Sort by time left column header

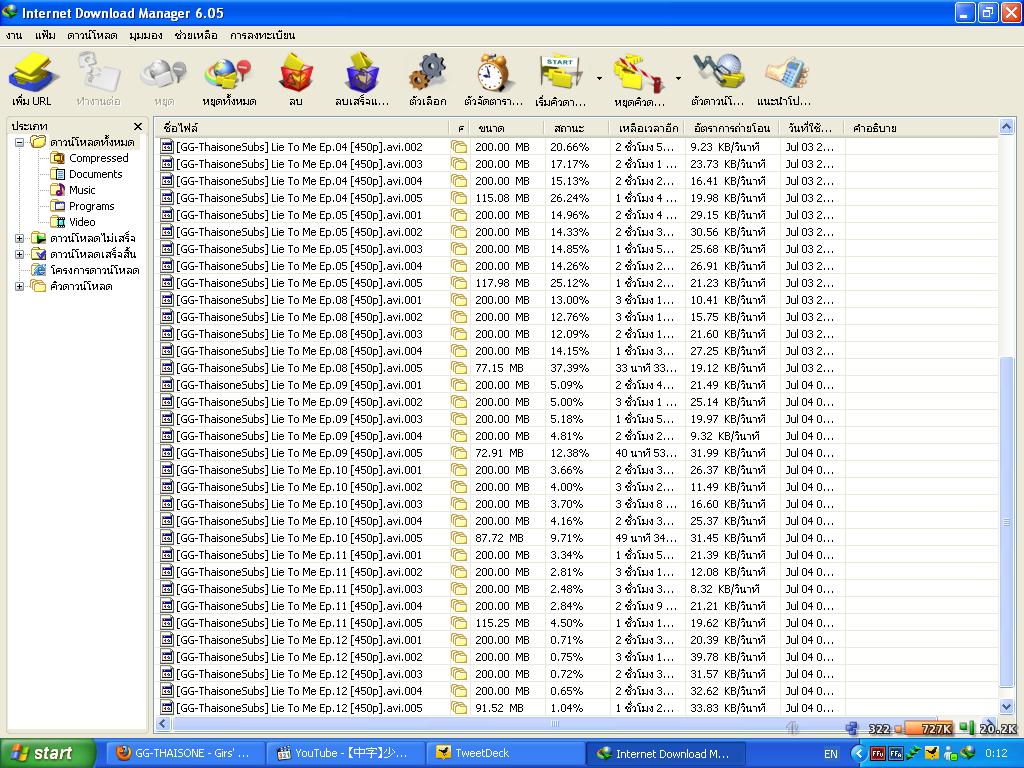point(648,128)
